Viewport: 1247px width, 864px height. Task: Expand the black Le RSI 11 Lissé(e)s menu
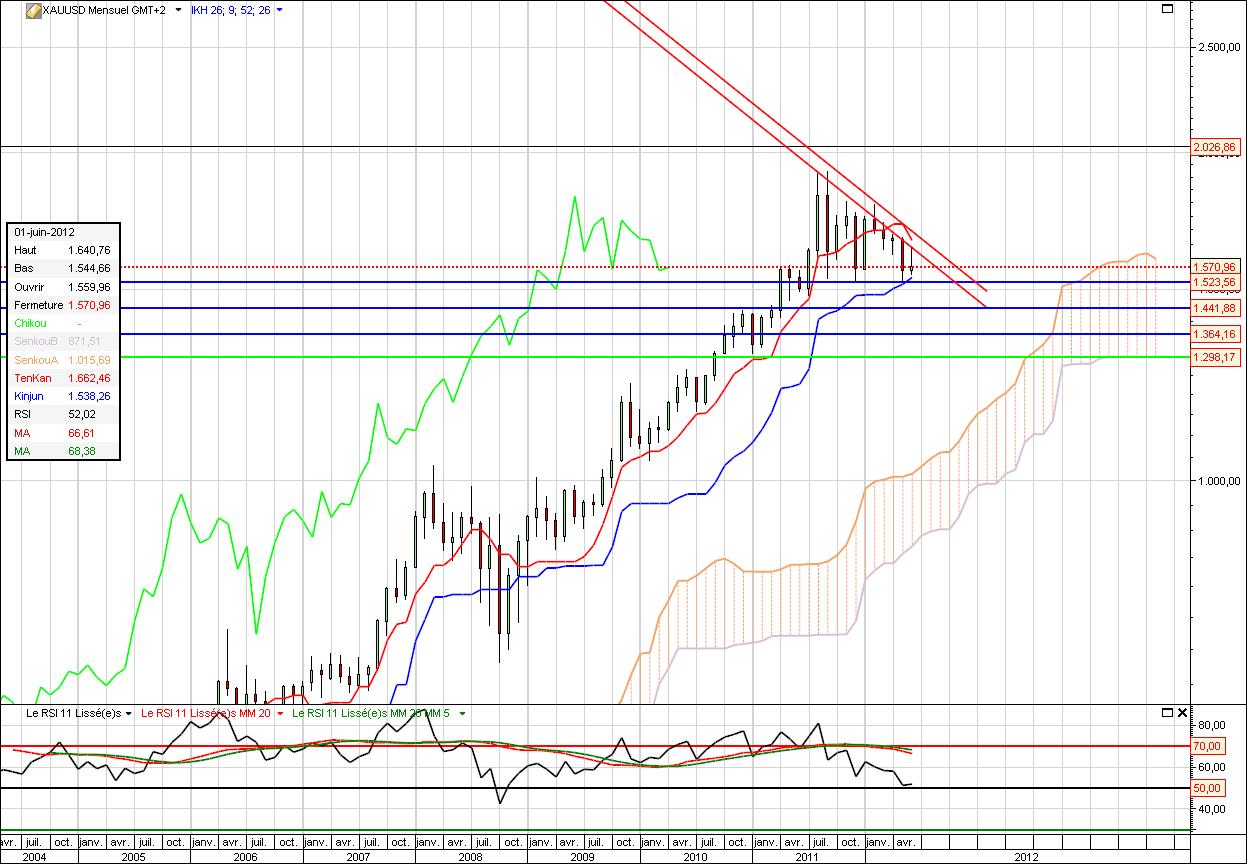(x=129, y=714)
